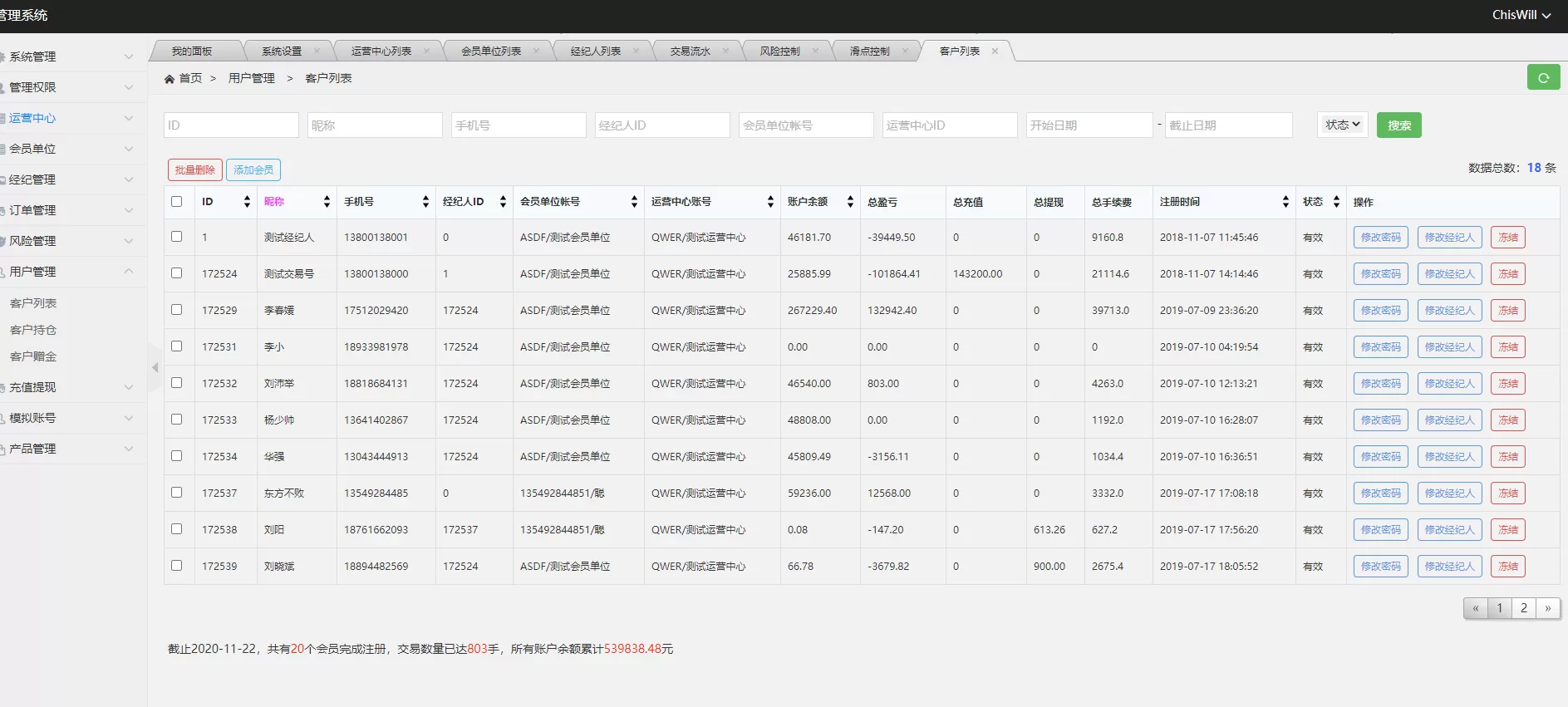Open ChisWill user account menu
The height and width of the screenshot is (707, 1568).
(x=1521, y=15)
